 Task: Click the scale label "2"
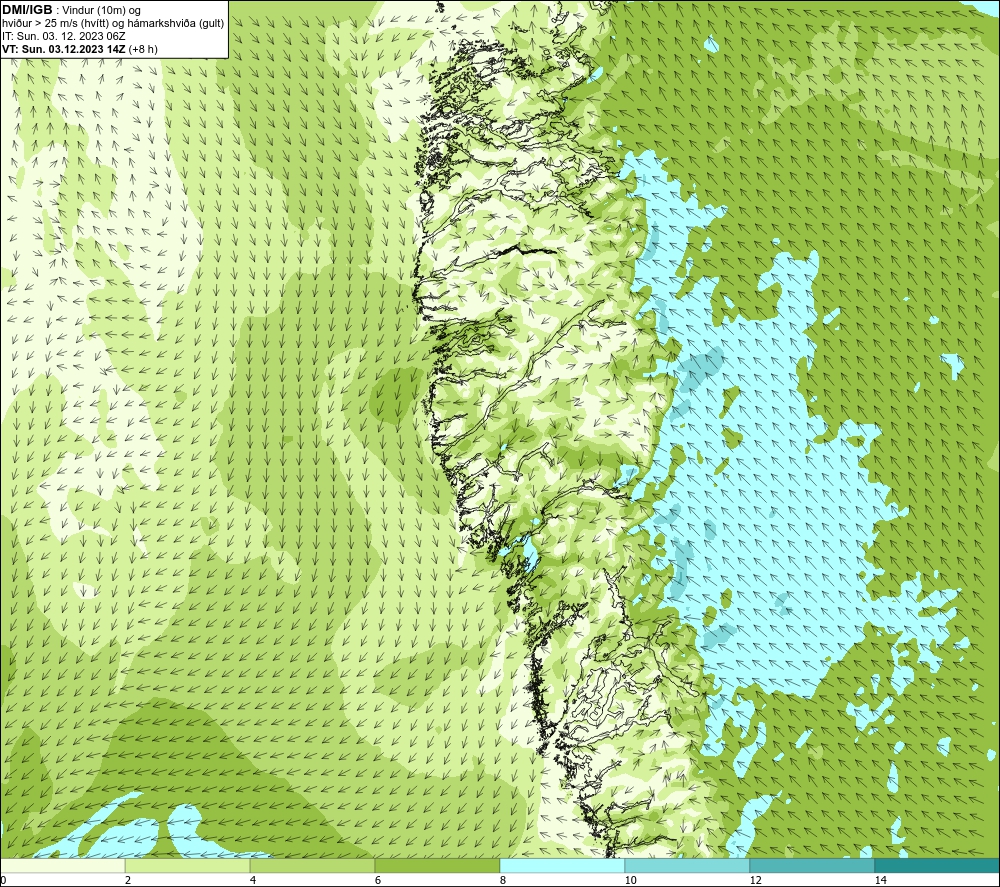pos(128,880)
